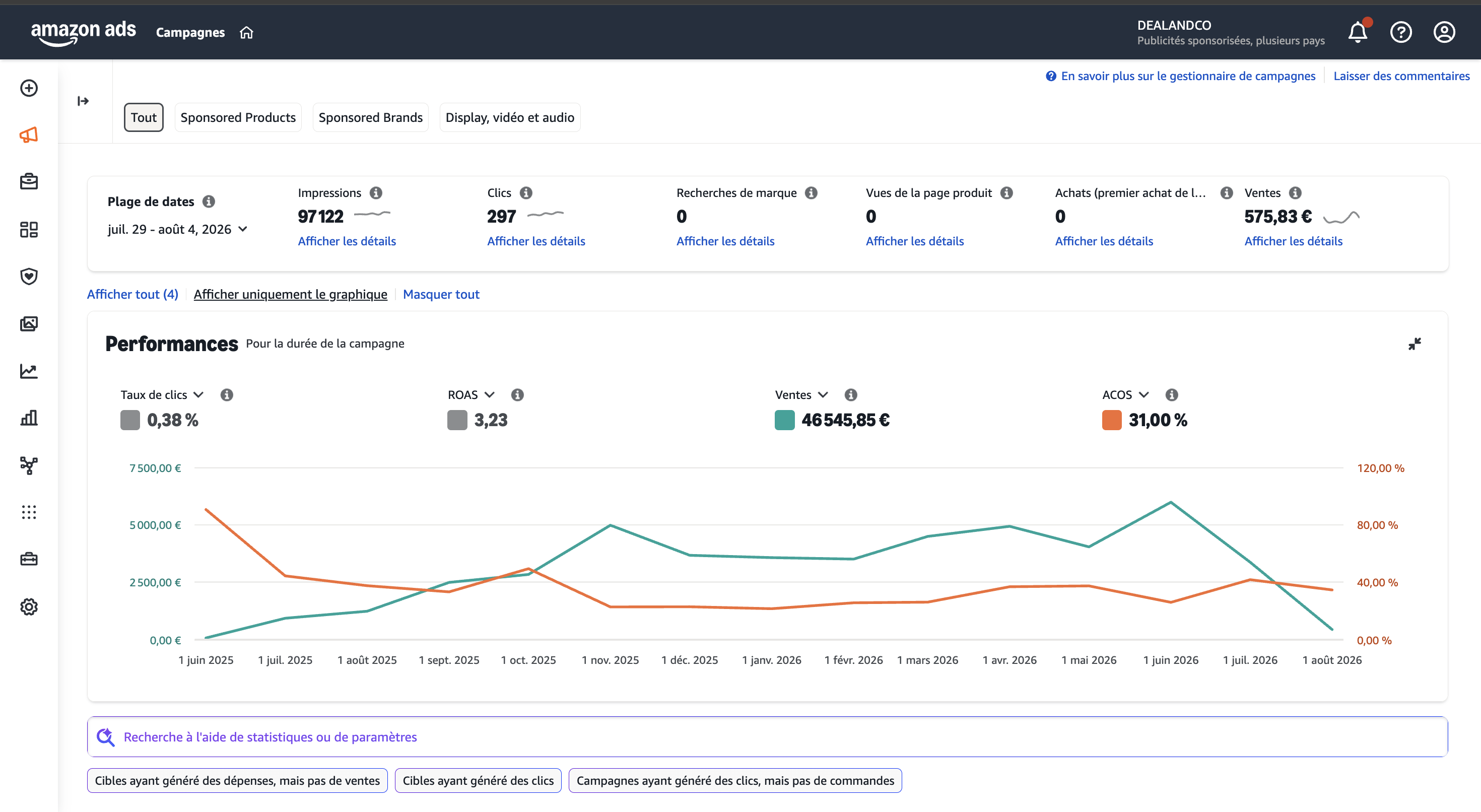This screenshot has height=812, width=1481.
Task: Expand the side panel with the arrow icon
Action: pyautogui.click(x=83, y=101)
